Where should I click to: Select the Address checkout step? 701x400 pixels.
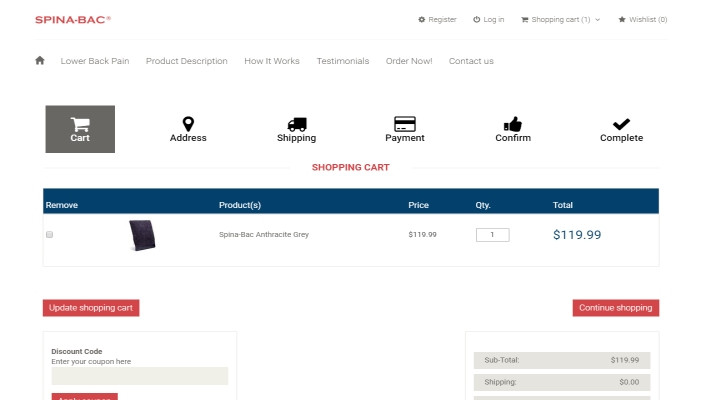click(188, 129)
